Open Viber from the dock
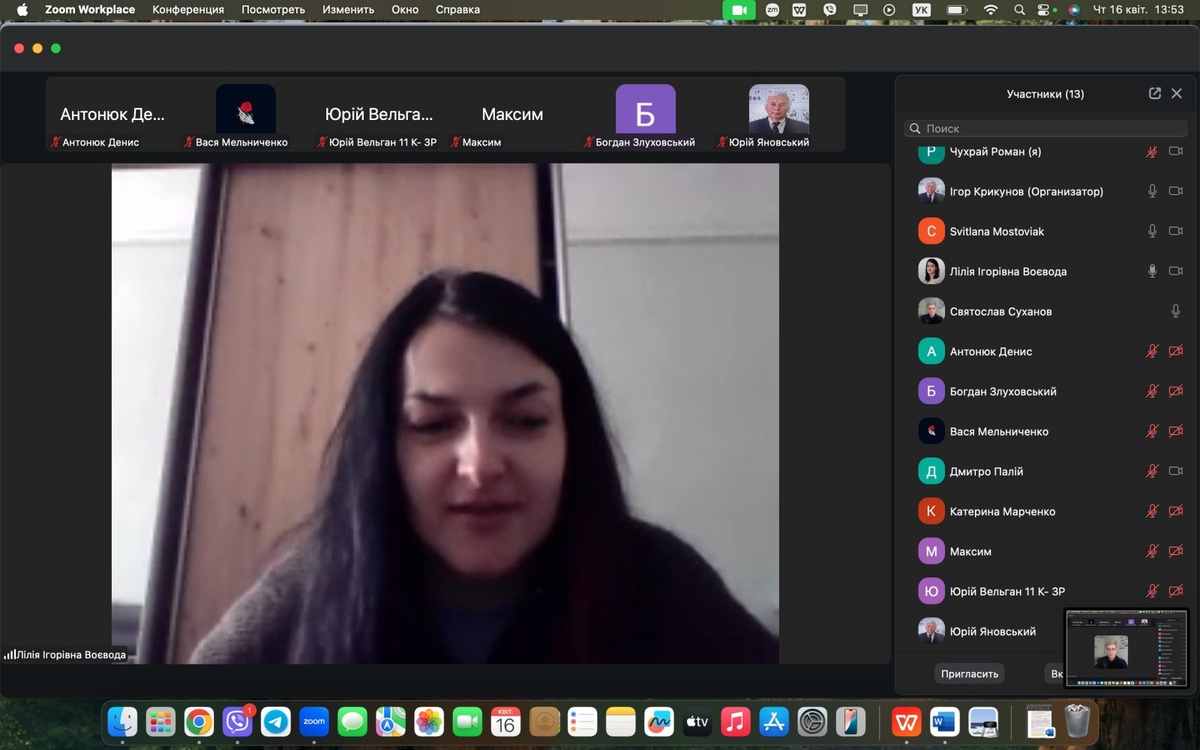Viewport: 1200px width, 750px height. pyautogui.click(x=237, y=721)
